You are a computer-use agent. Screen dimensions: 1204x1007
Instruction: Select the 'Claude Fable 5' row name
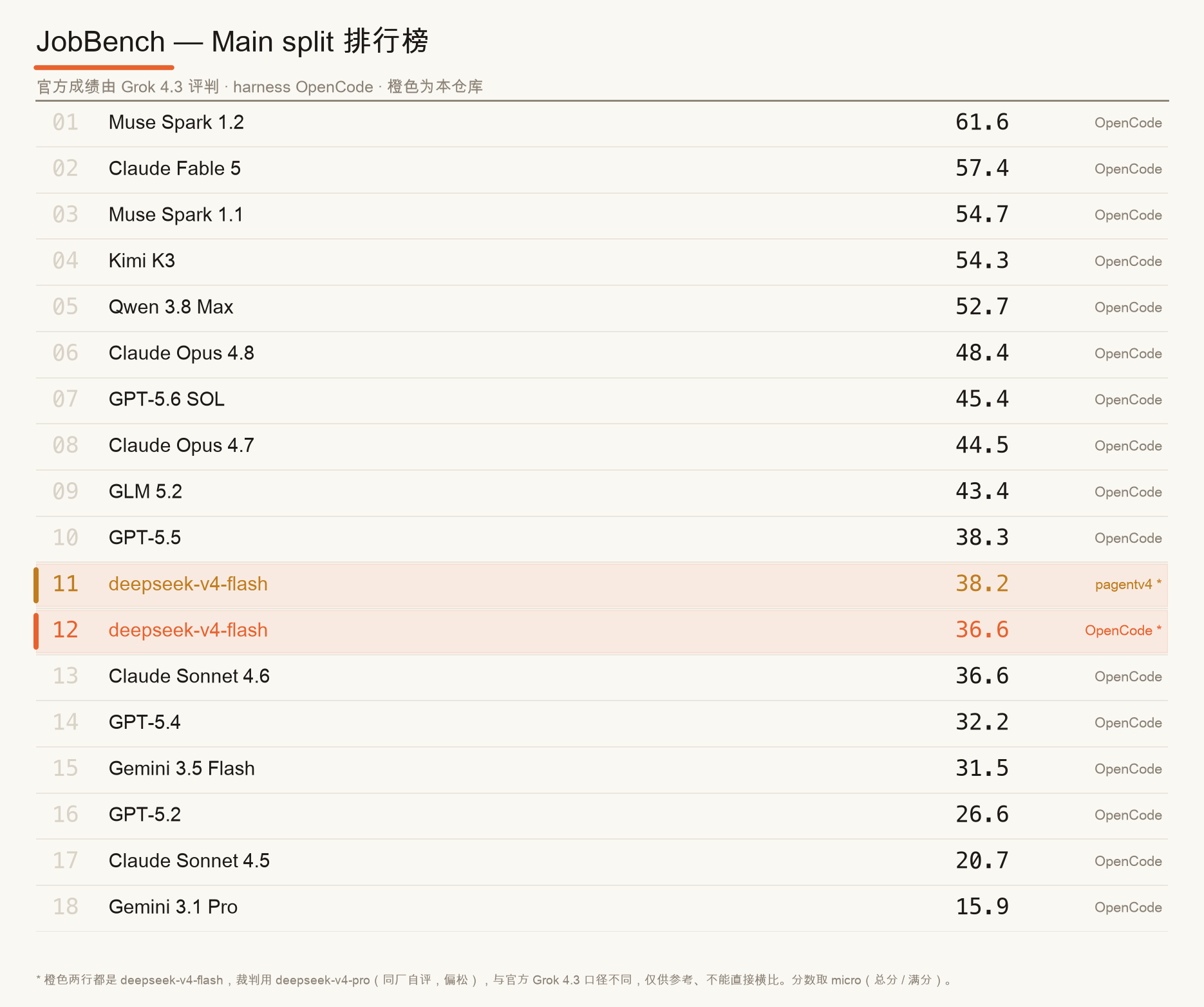(174, 169)
